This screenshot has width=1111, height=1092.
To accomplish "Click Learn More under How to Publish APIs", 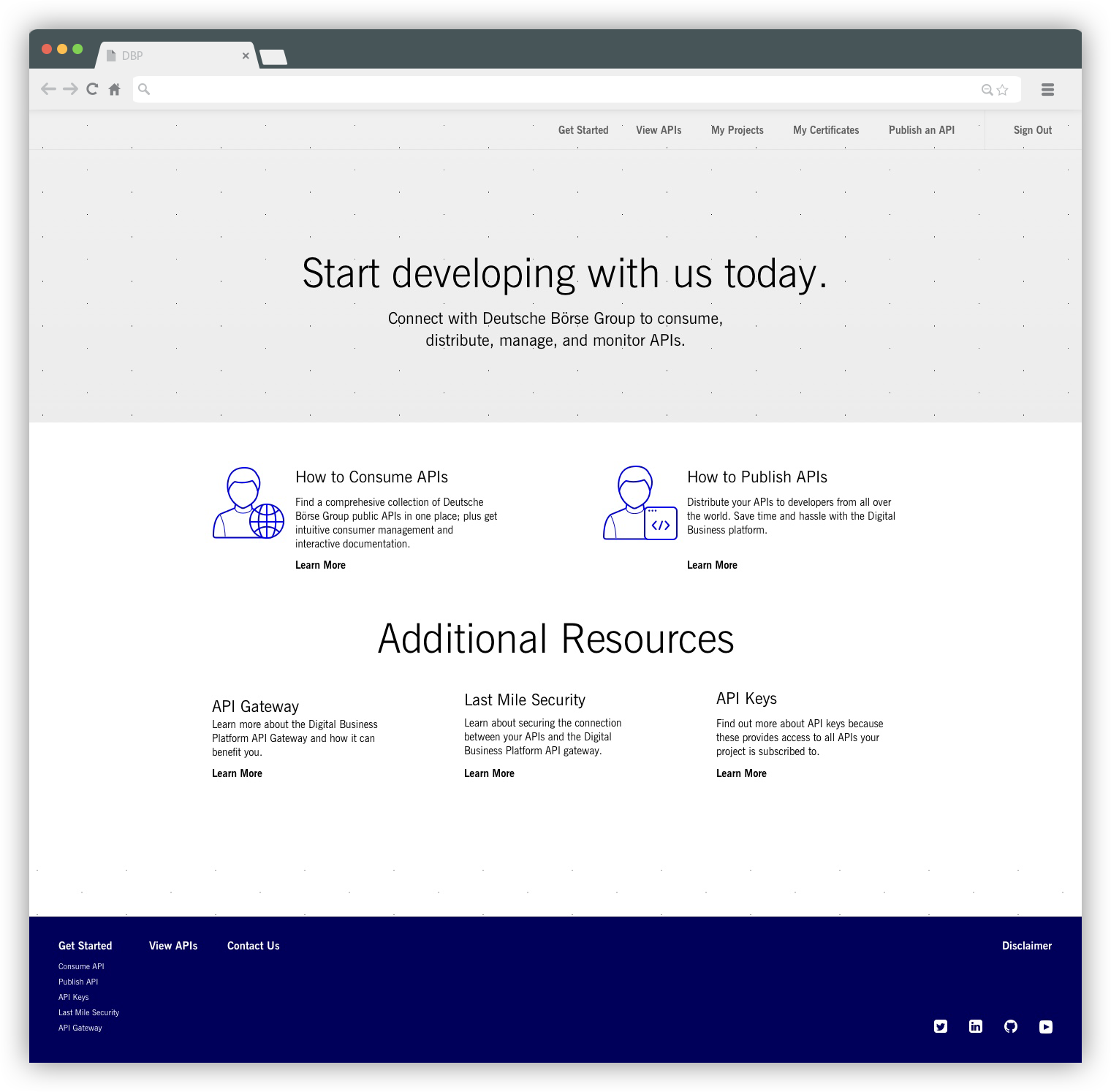I will click(712, 565).
